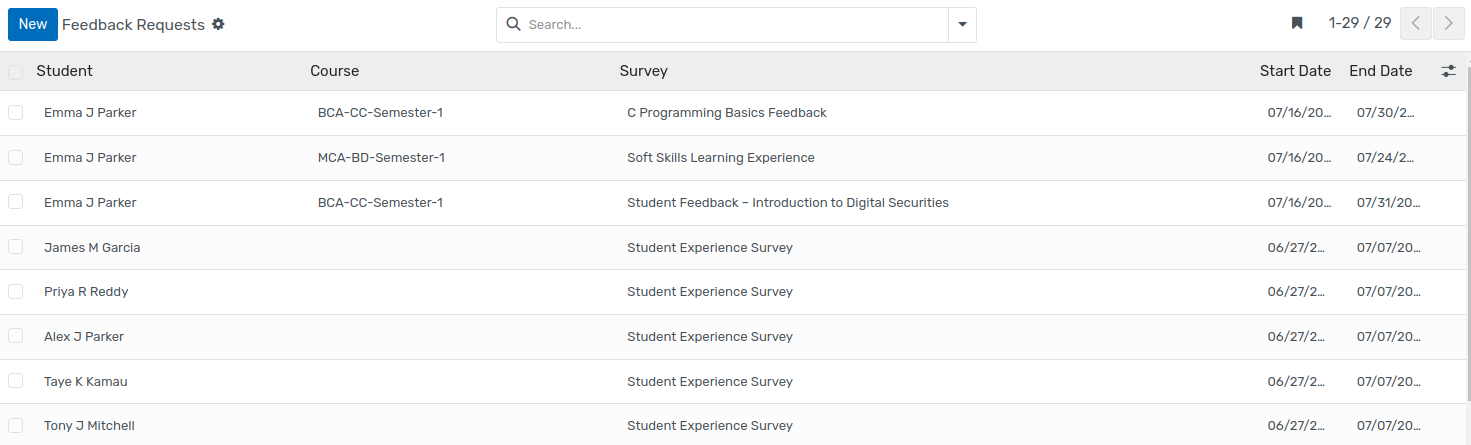Click start date in C Programming row

[x=1300, y=113]
